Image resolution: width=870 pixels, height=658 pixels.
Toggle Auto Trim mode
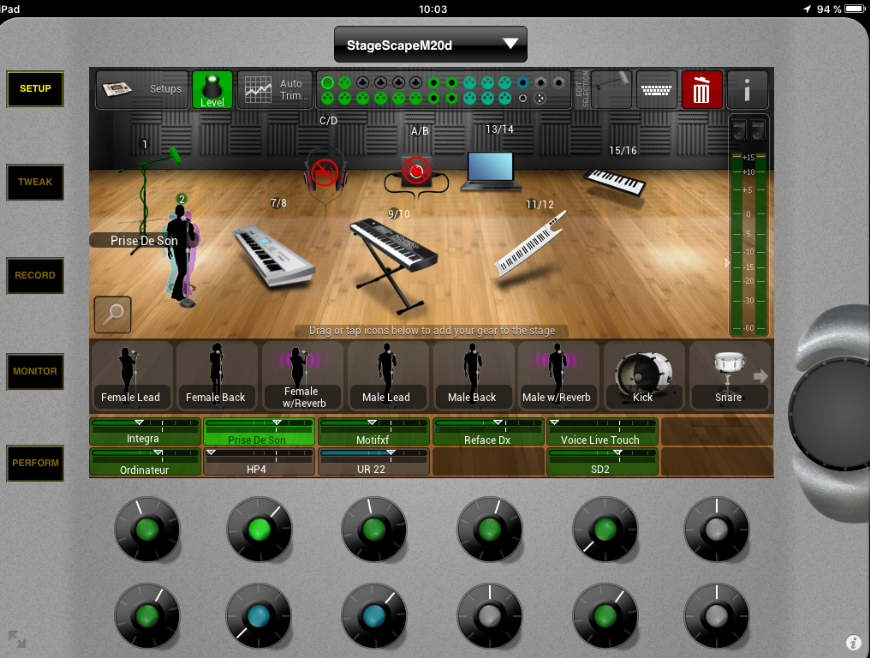point(275,89)
